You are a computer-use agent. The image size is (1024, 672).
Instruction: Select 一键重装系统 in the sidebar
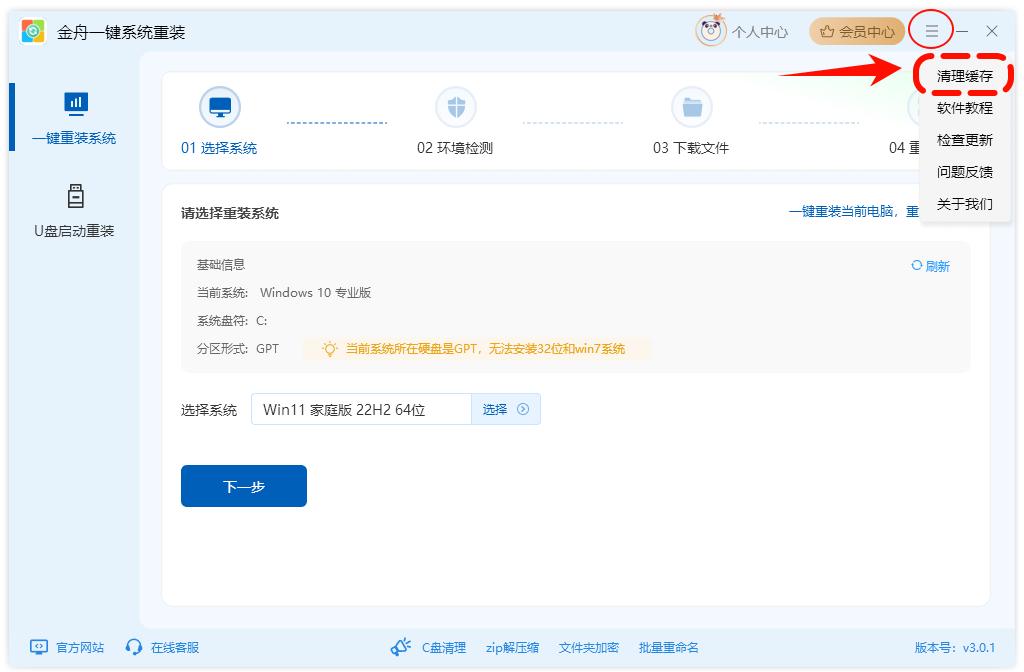[x=74, y=118]
